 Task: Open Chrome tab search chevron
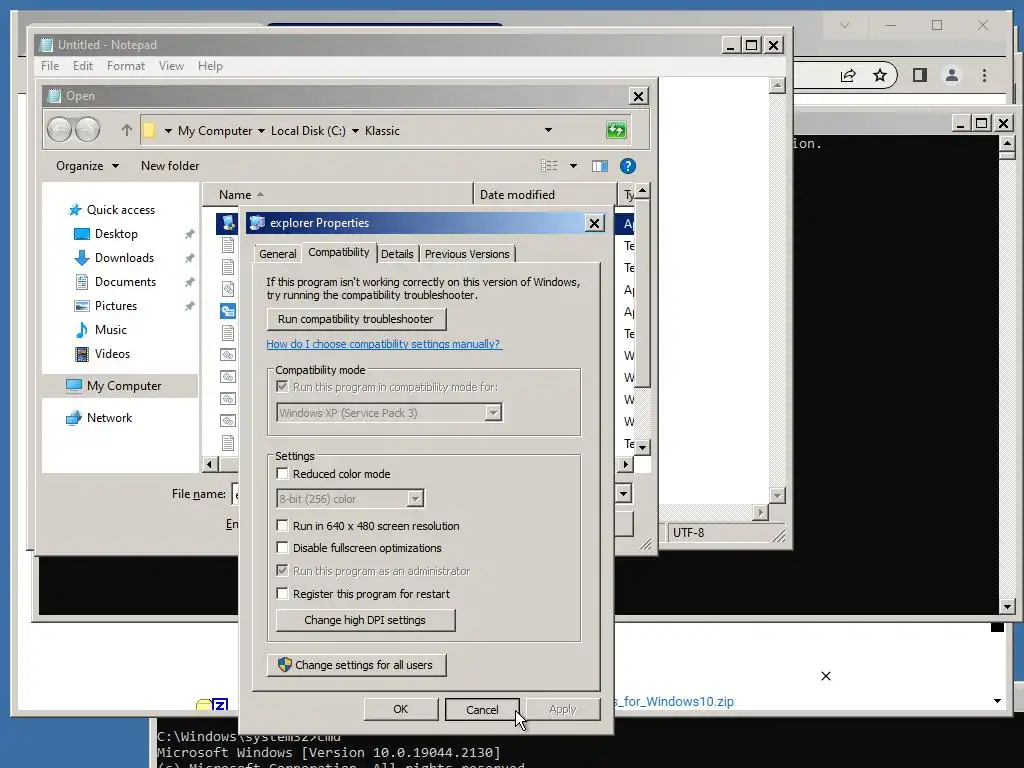point(844,25)
